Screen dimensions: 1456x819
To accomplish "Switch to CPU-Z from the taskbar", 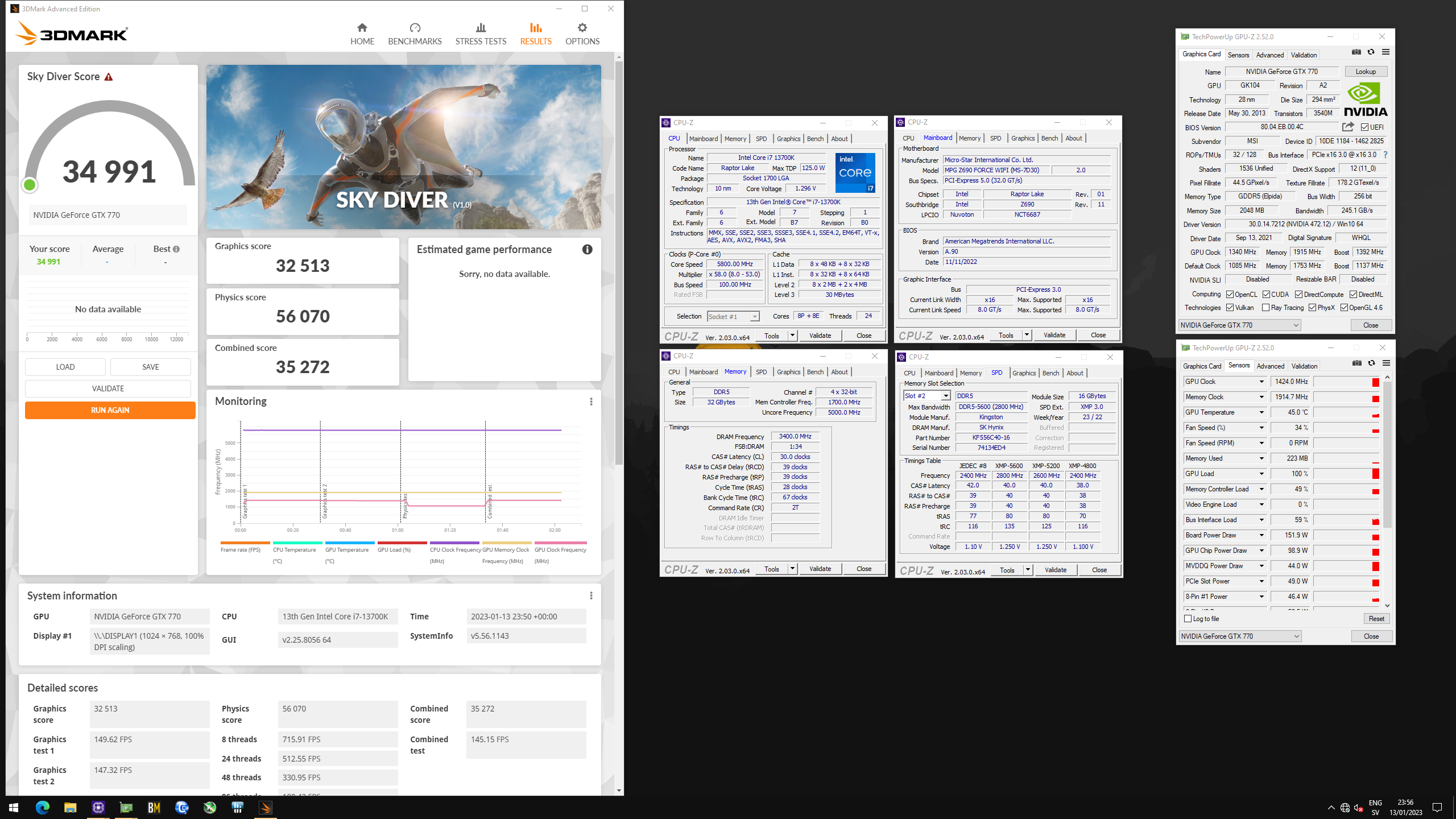I will (98, 808).
